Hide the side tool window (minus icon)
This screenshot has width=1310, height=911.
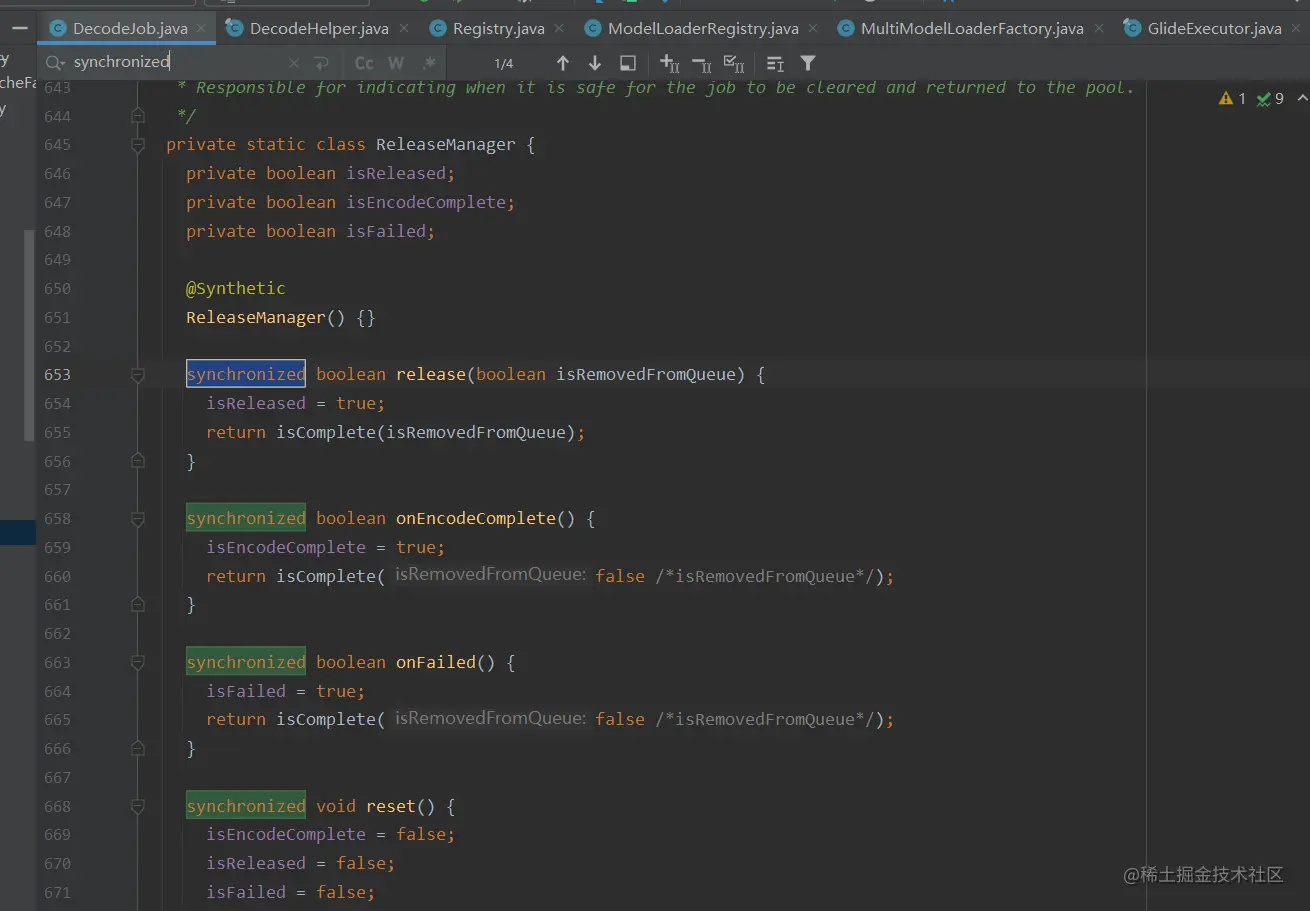(19, 28)
